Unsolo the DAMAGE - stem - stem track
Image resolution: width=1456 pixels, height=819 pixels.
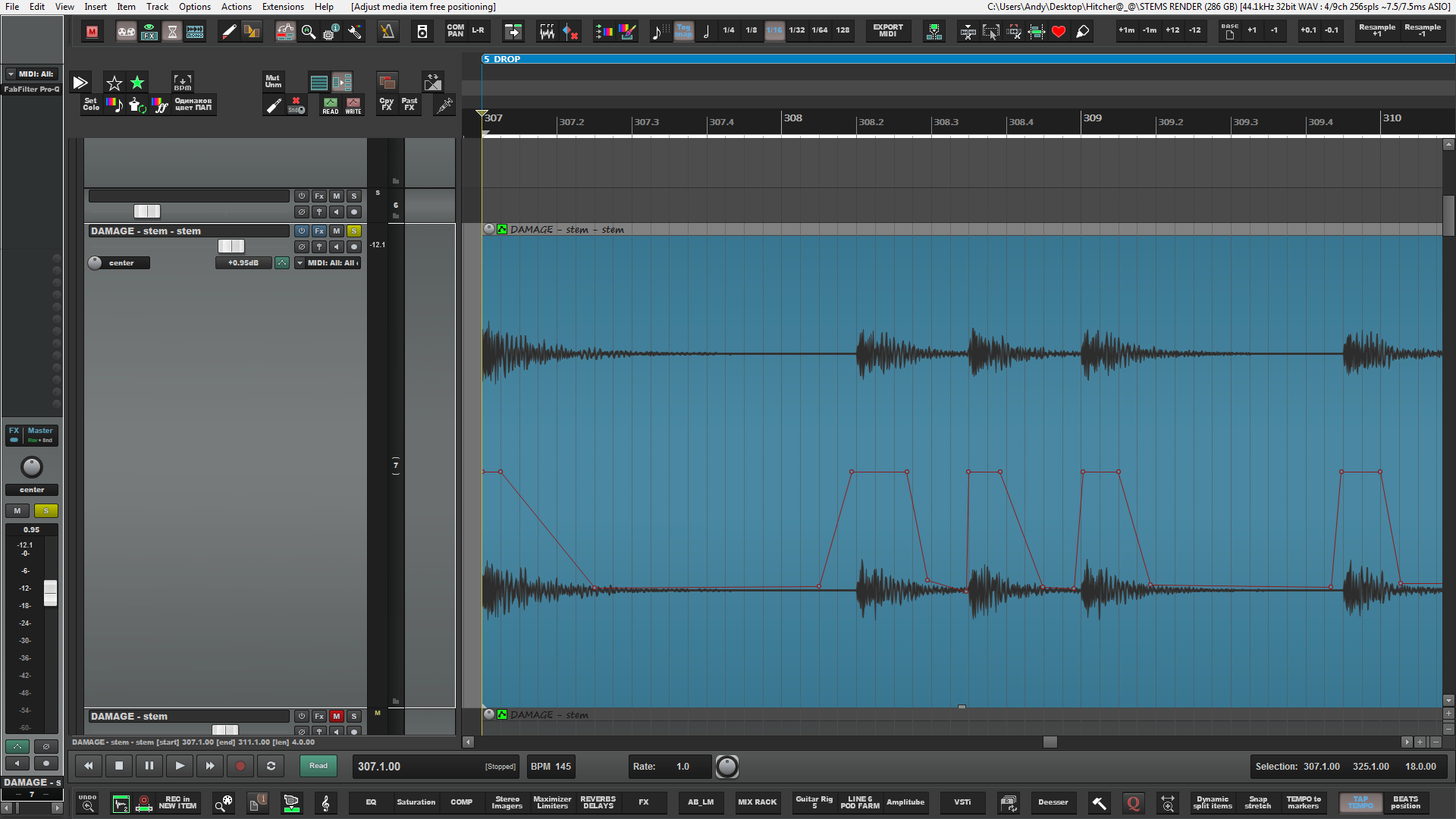click(x=354, y=231)
